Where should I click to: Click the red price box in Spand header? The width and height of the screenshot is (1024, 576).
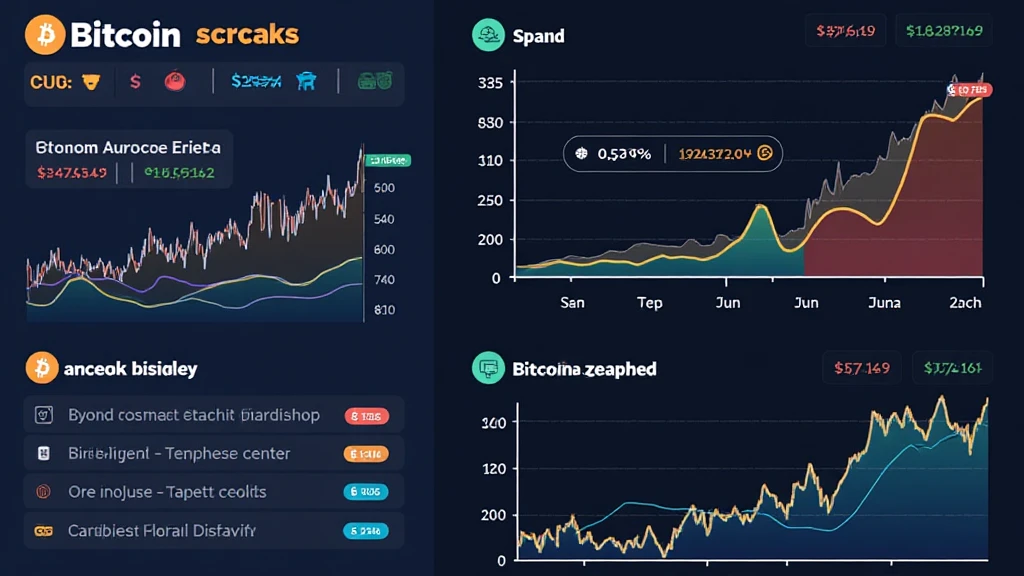tap(846, 31)
